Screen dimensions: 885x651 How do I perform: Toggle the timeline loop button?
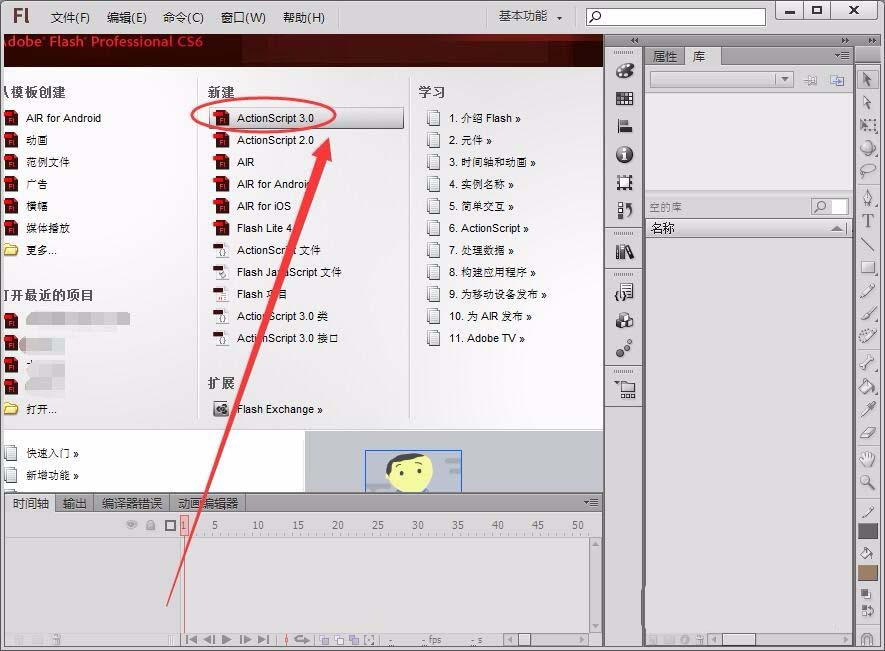303,639
